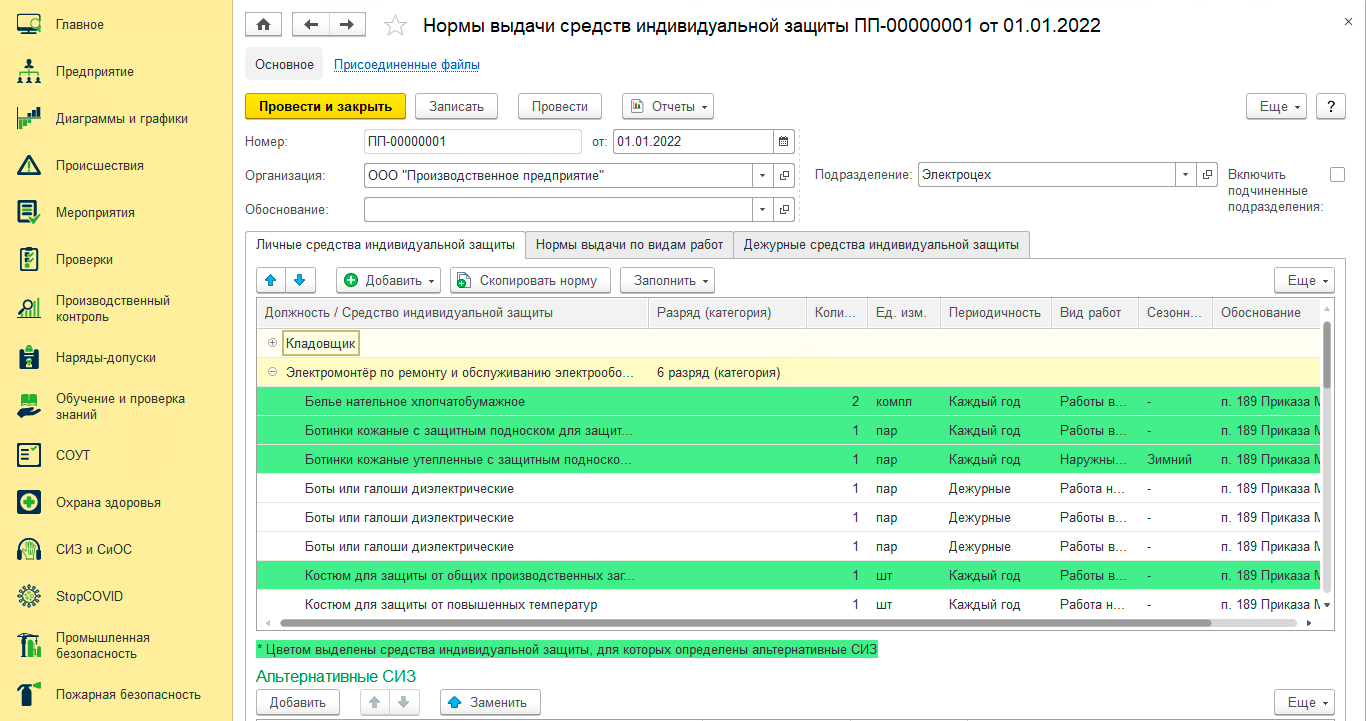Open the Заполнить dropdown
1366x721 pixels.
[x=667, y=280]
